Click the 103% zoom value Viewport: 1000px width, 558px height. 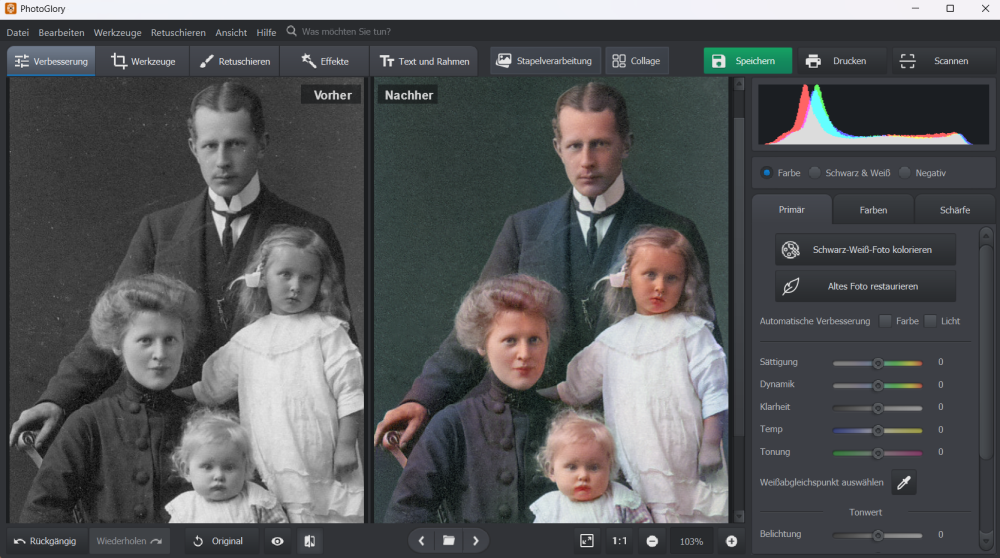coord(691,541)
